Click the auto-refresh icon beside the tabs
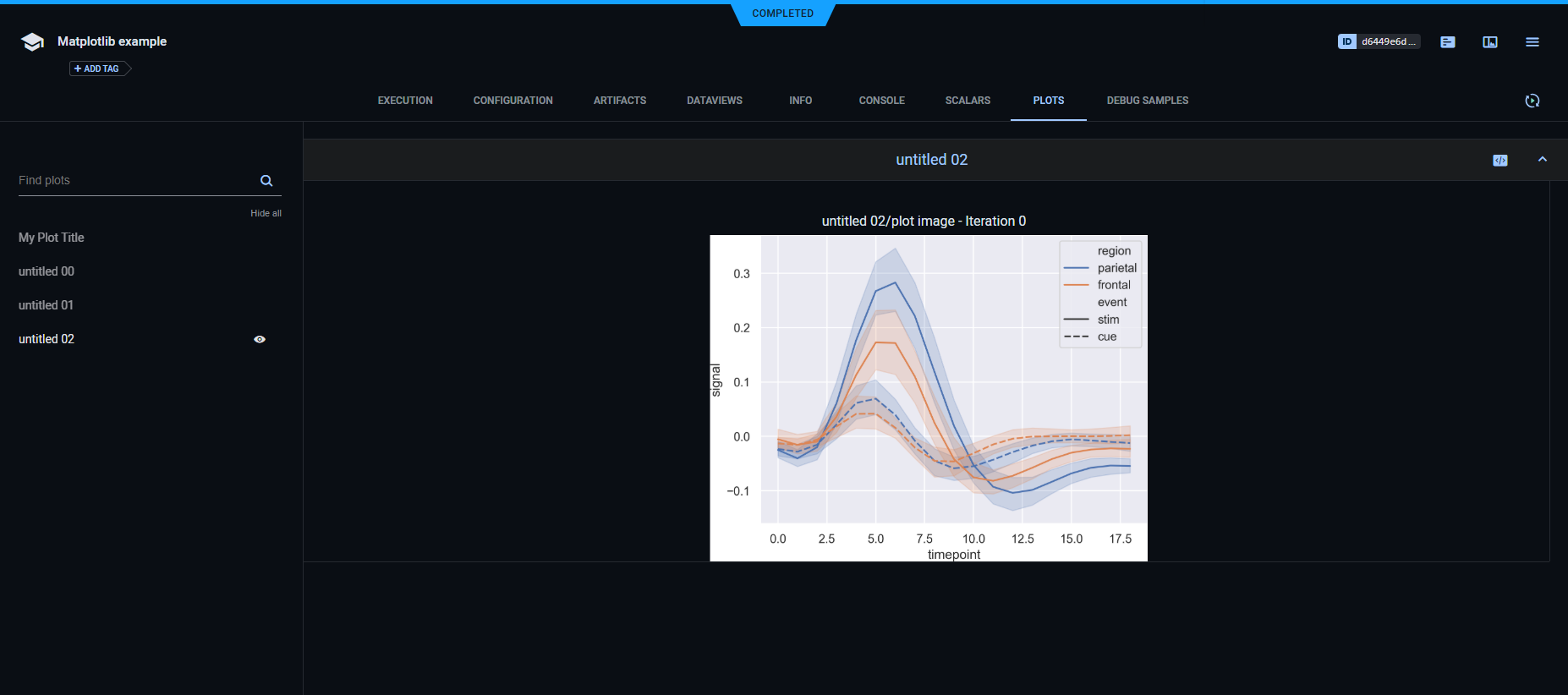This screenshot has height=695, width=1568. tap(1532, 101)
